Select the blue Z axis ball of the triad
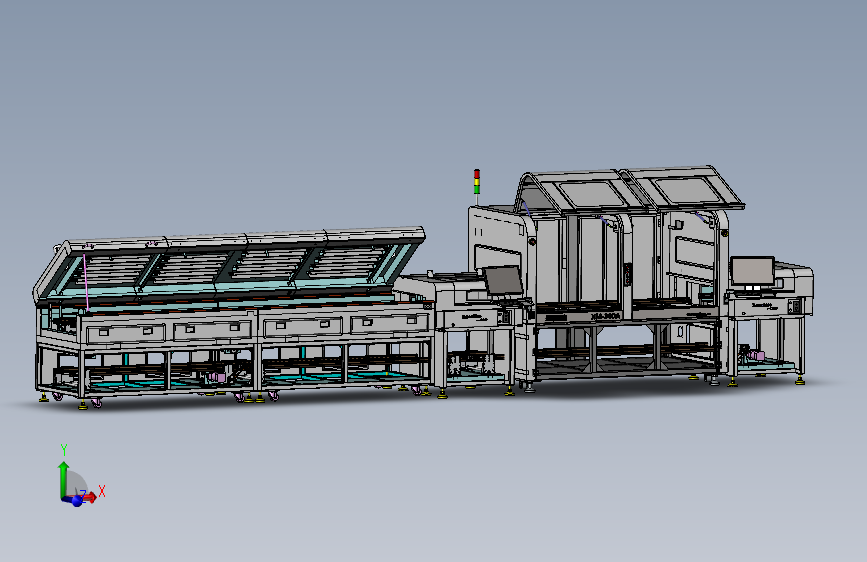Image resolution: width=867 pixels, height=562 pixels. [77, 502]
